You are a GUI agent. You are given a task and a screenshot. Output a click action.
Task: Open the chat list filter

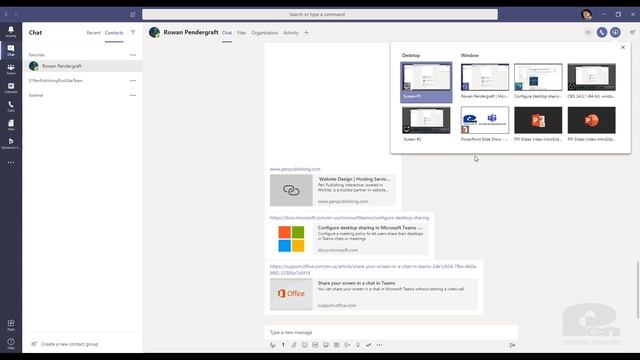pos(133,33)
